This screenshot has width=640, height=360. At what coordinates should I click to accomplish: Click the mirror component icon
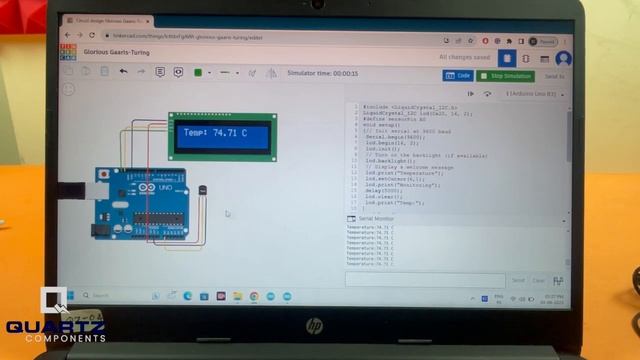(271, 73)
